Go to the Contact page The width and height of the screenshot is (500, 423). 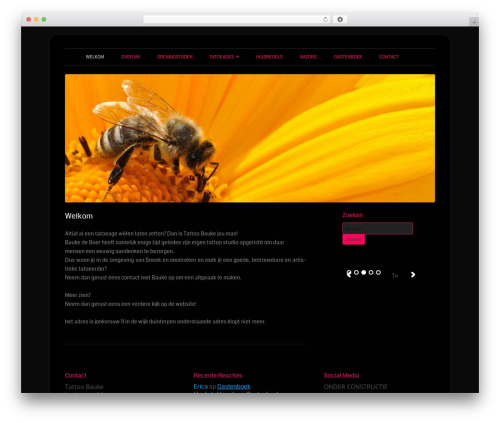point(389,57)
